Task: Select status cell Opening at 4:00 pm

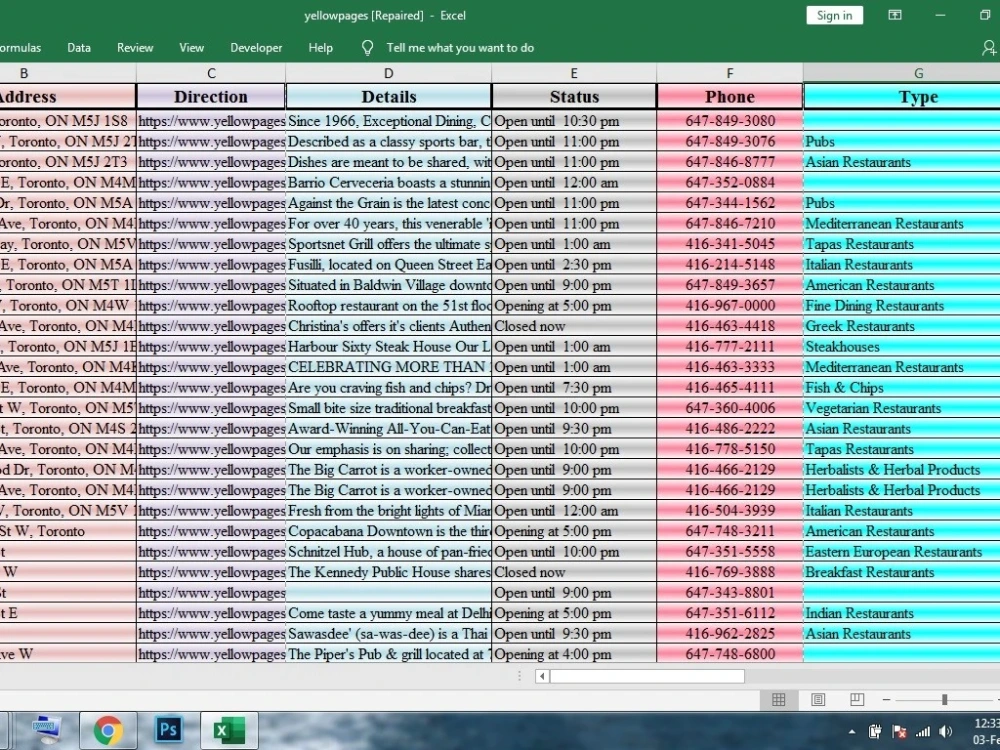Action: (574, 654)
